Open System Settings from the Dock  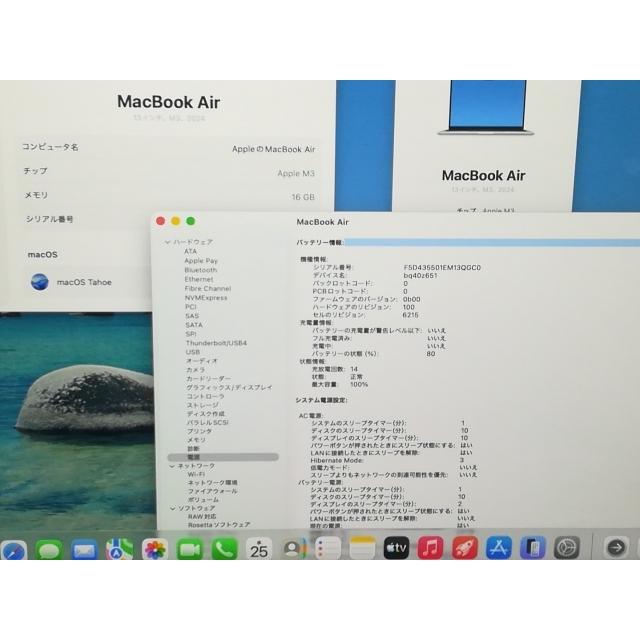pos(567,548)
